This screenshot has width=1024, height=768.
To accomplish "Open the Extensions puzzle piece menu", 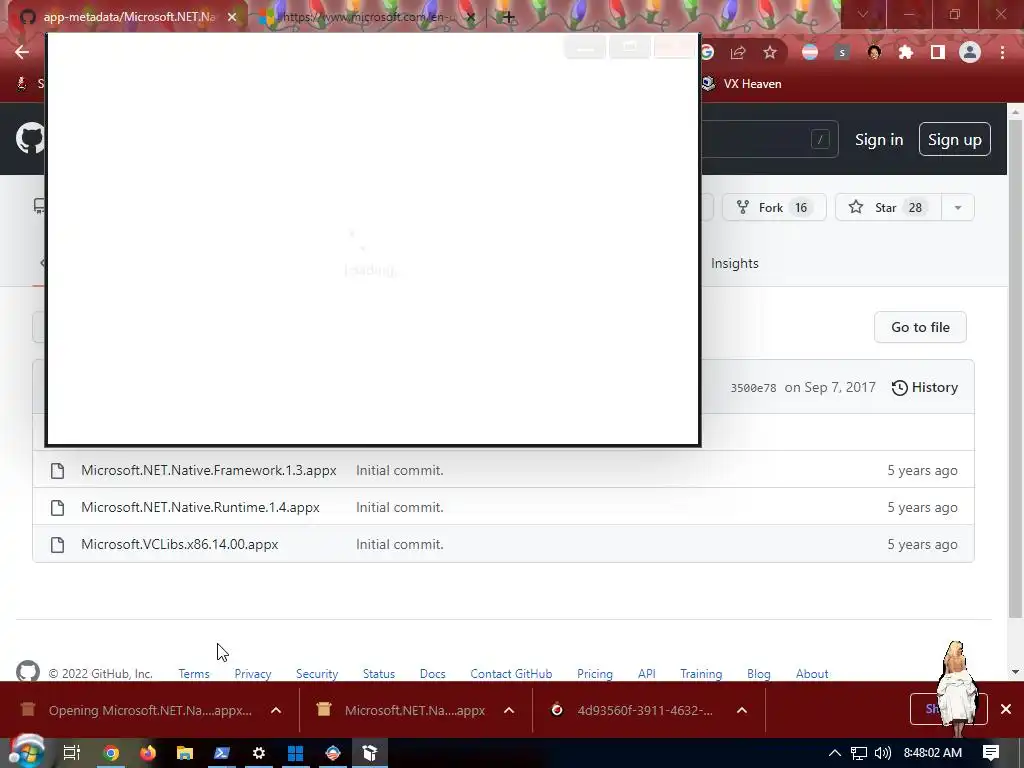I will click(x=906, y=52).
